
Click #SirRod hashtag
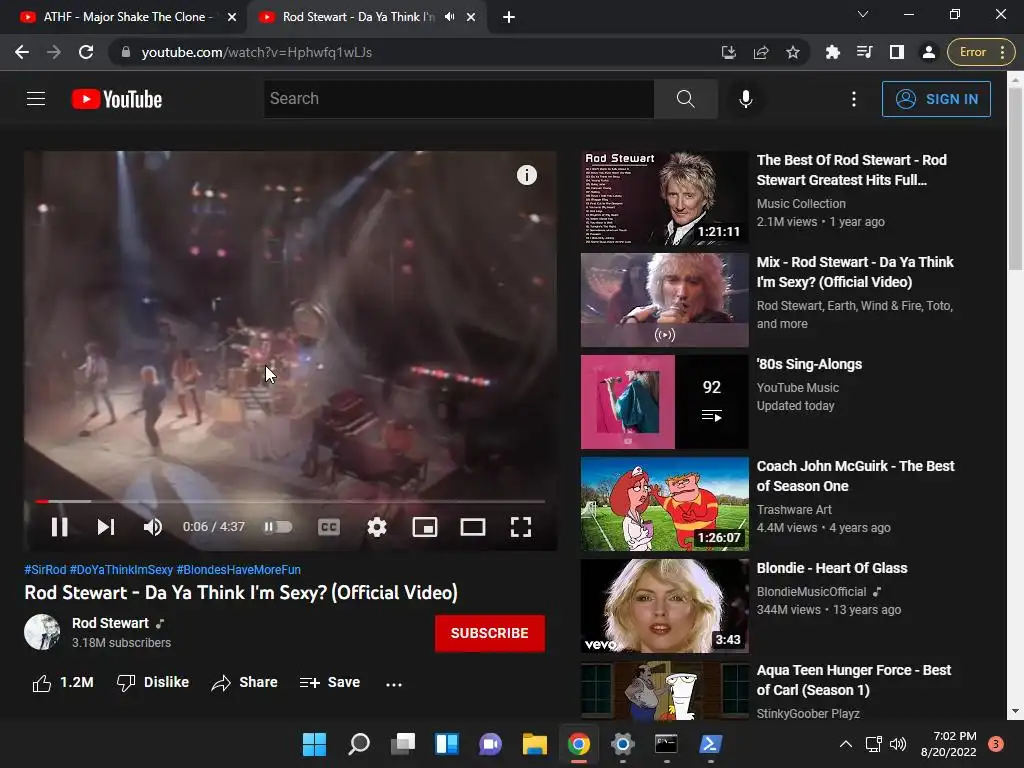[x=45, y=569]
